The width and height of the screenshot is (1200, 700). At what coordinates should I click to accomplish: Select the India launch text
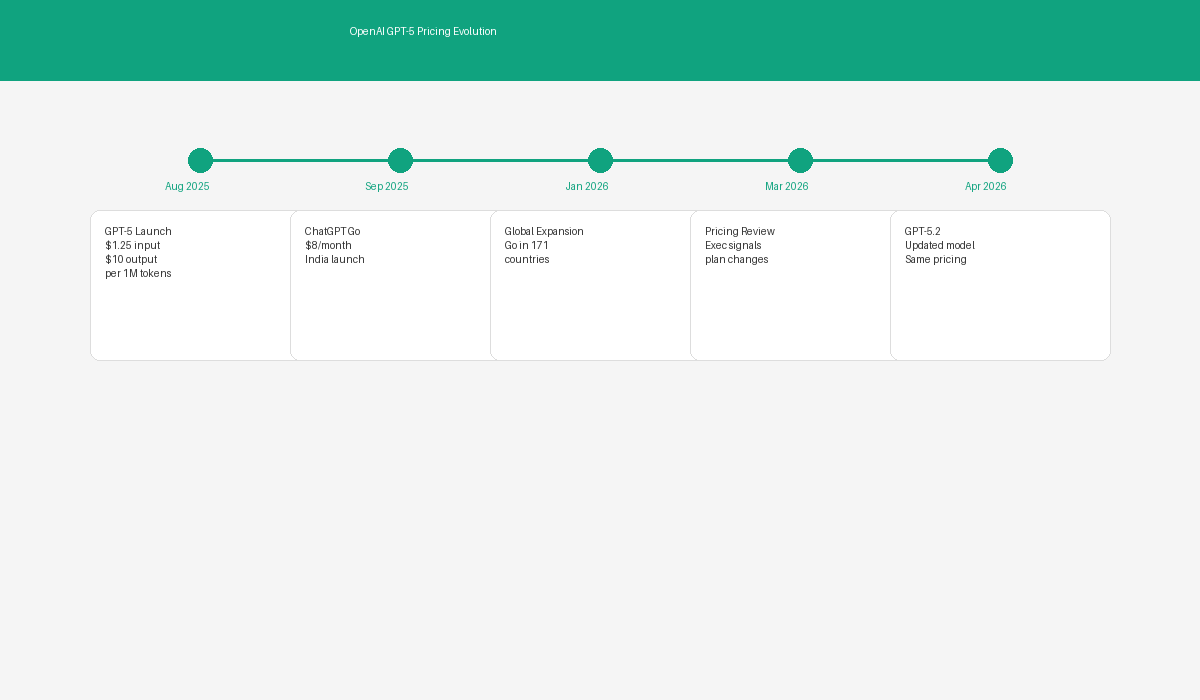[x=334, y=259]
